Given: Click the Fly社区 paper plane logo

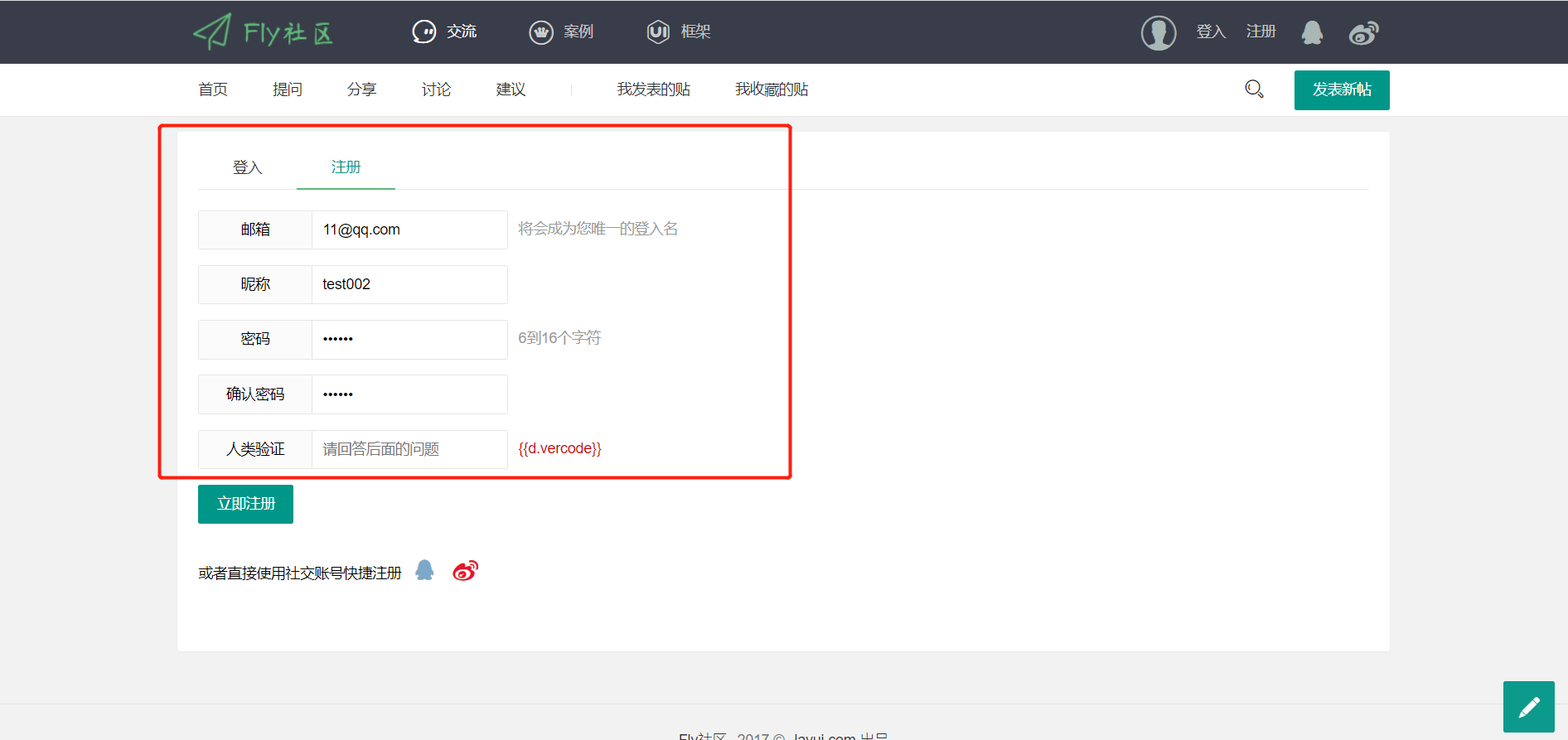Looking at the screenshot, I should tap(263, 31).
